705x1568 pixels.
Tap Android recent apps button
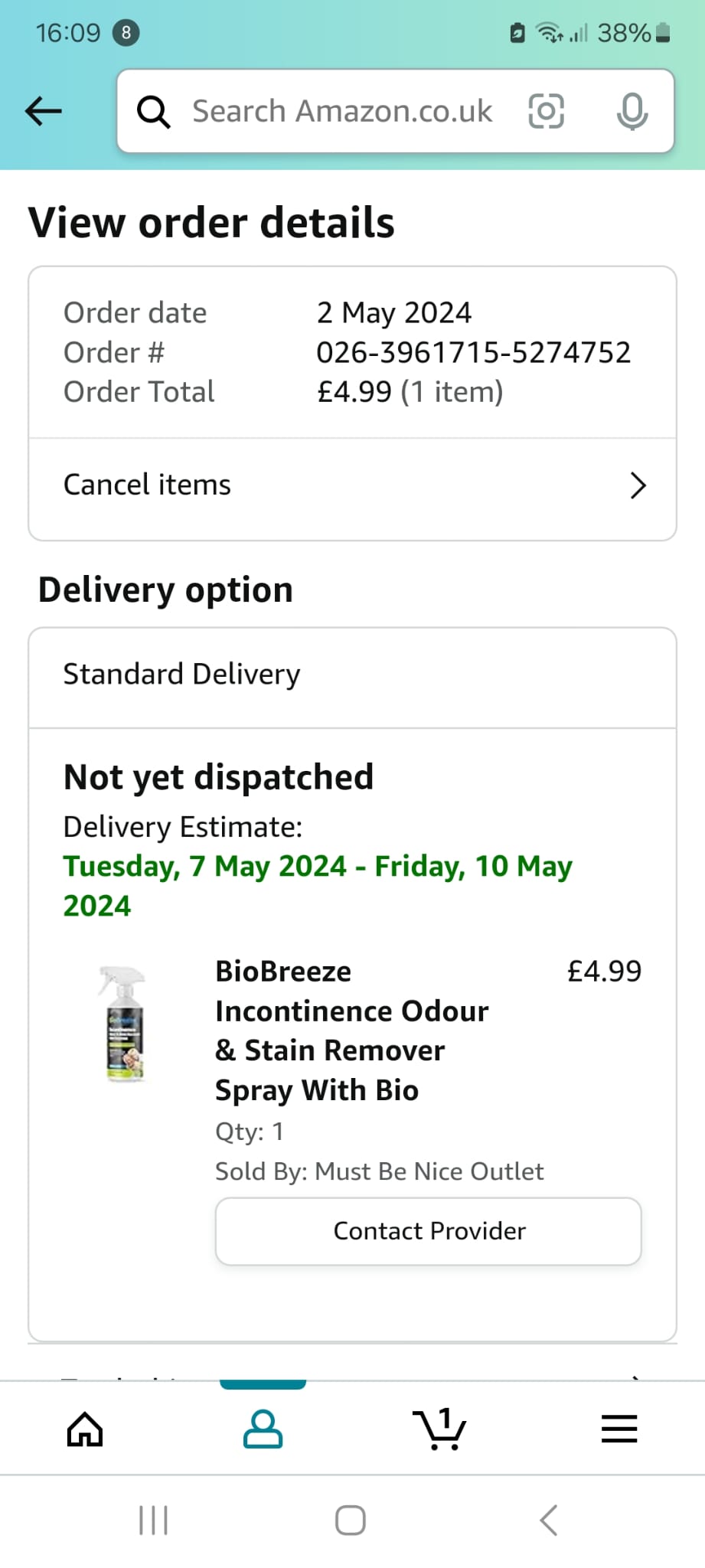tap(153, 1521)
